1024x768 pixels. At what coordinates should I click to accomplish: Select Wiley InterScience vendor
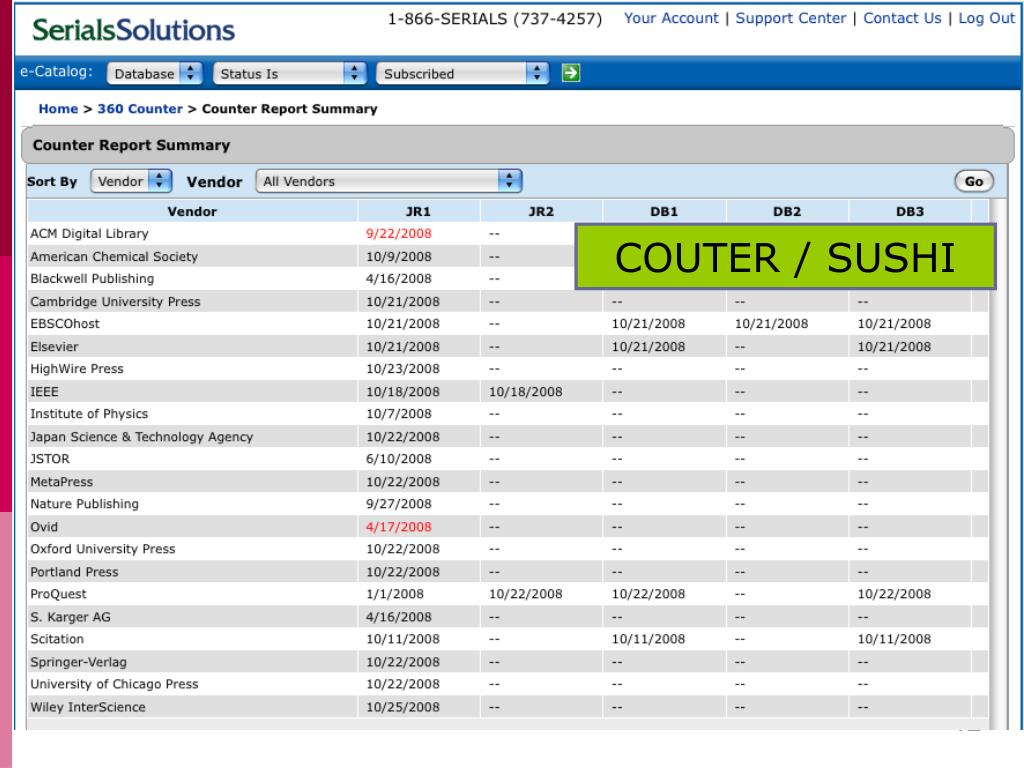point(88,707)
